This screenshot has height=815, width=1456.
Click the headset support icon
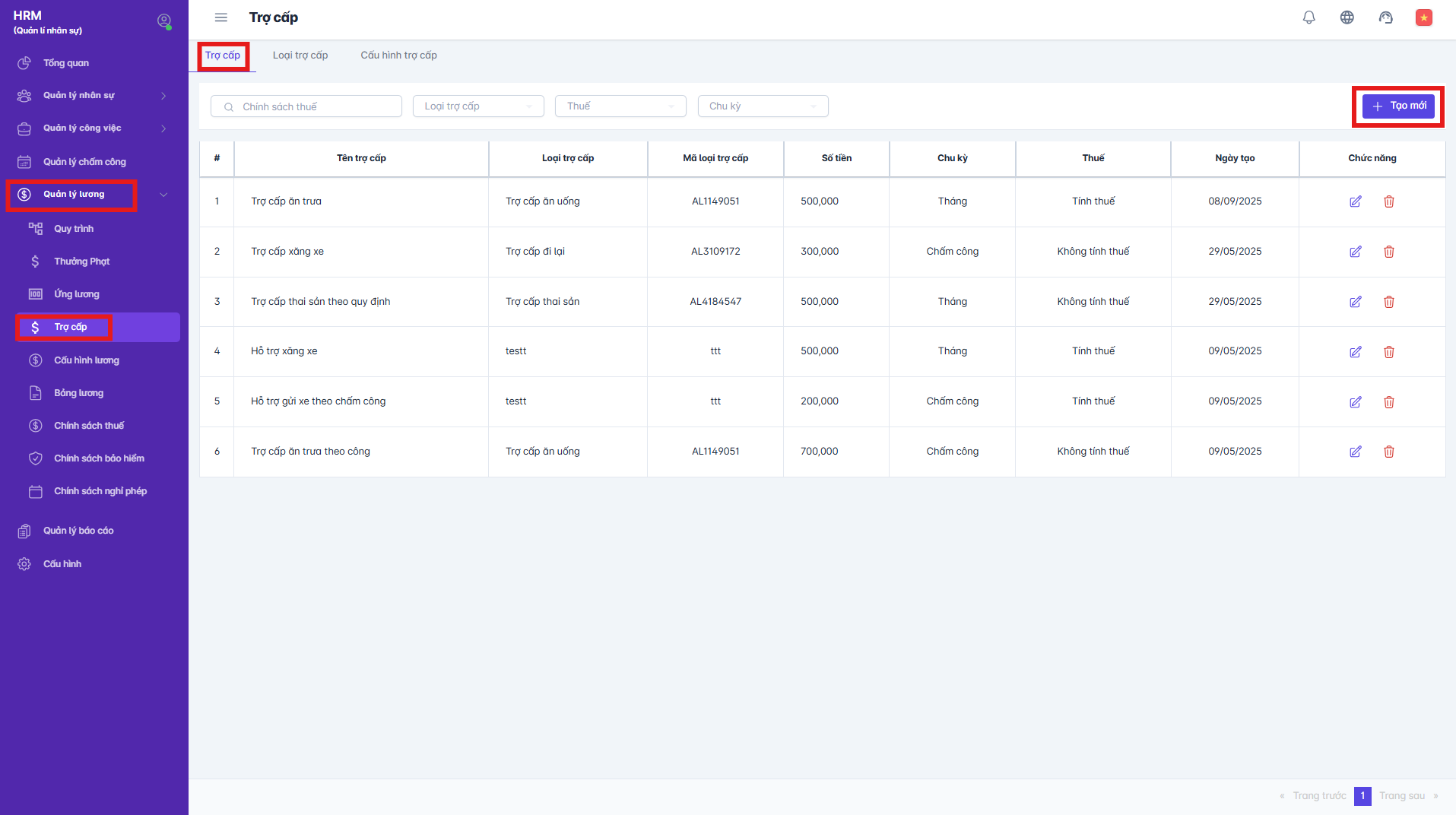(x=1385, y=17)
